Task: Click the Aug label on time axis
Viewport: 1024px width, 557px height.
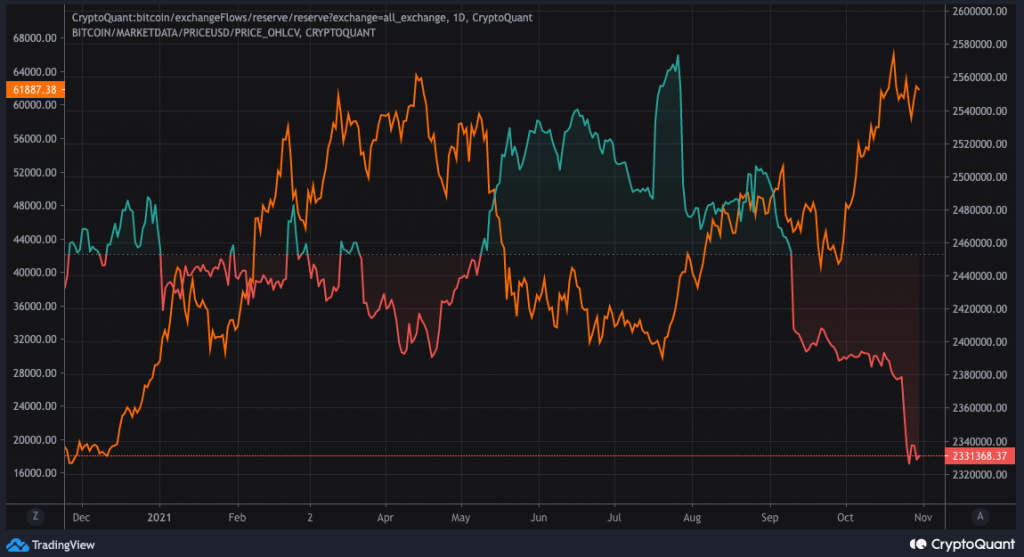Action: (692, 517)
